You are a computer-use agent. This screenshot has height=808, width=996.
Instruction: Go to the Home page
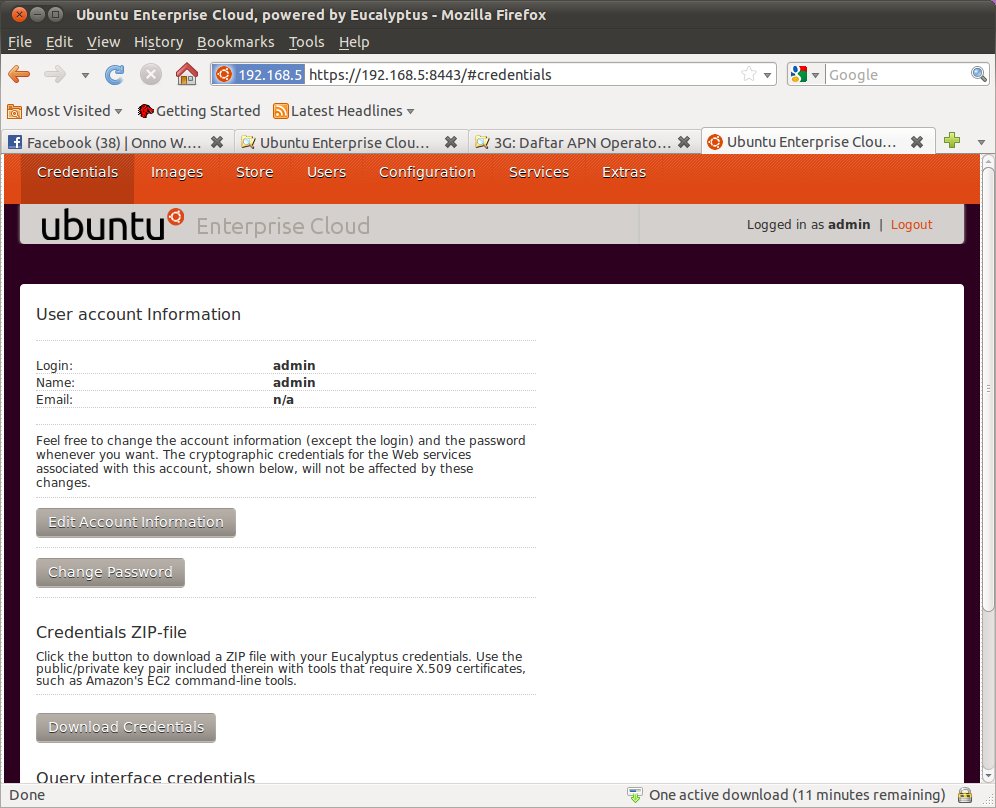pos(187,74)
